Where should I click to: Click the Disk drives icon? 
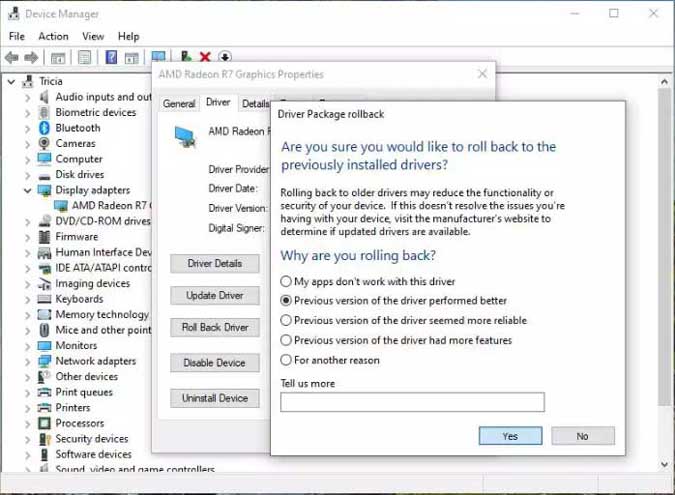pyautogui.click(x=44, y=176)
